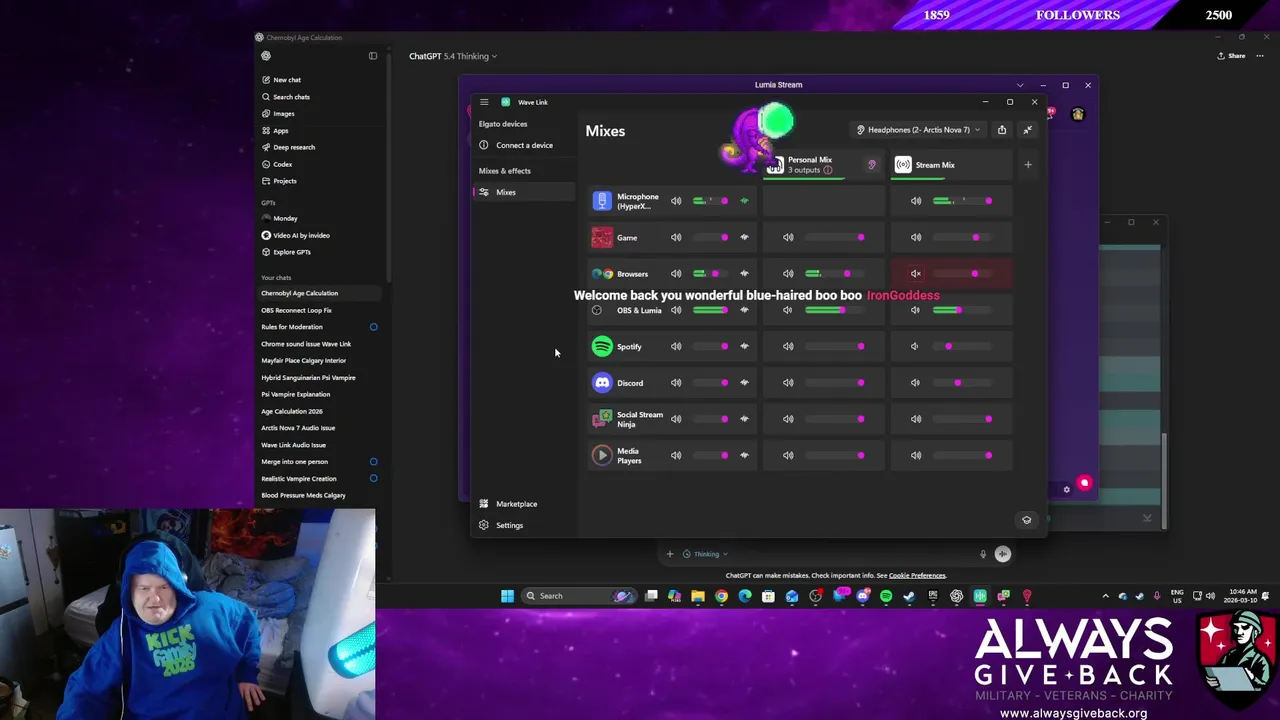The width and height of the screenshot is (1280, 720).
Task: Click the Game channel icon
Action: (602, 237)
